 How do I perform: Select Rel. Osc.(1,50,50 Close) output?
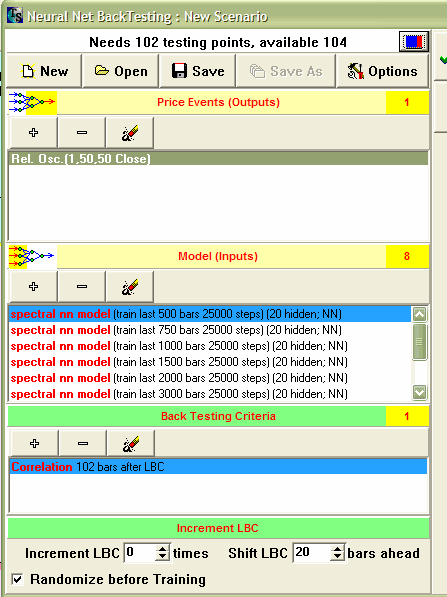[x=218, y=159]
